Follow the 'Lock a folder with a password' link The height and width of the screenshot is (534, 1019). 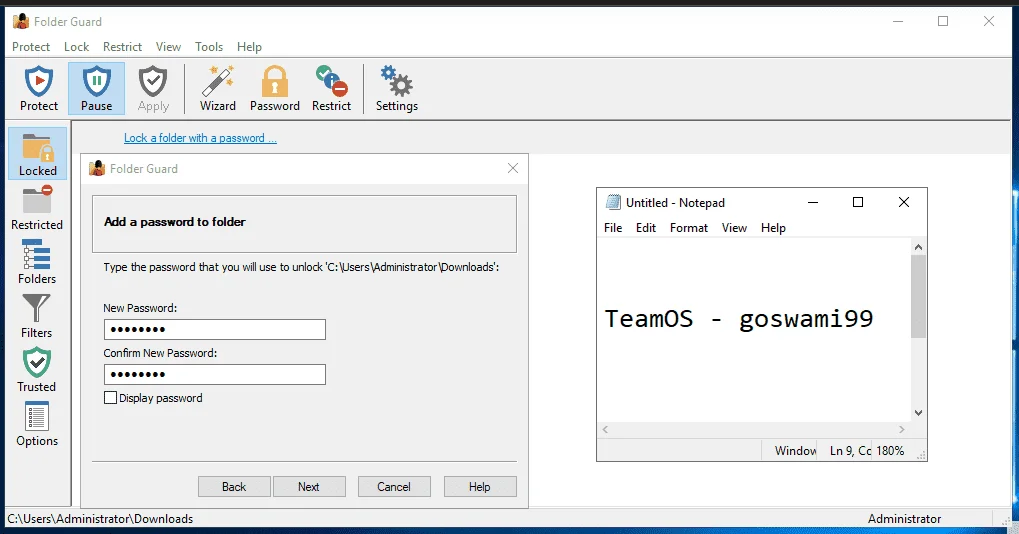coord(200,138)
